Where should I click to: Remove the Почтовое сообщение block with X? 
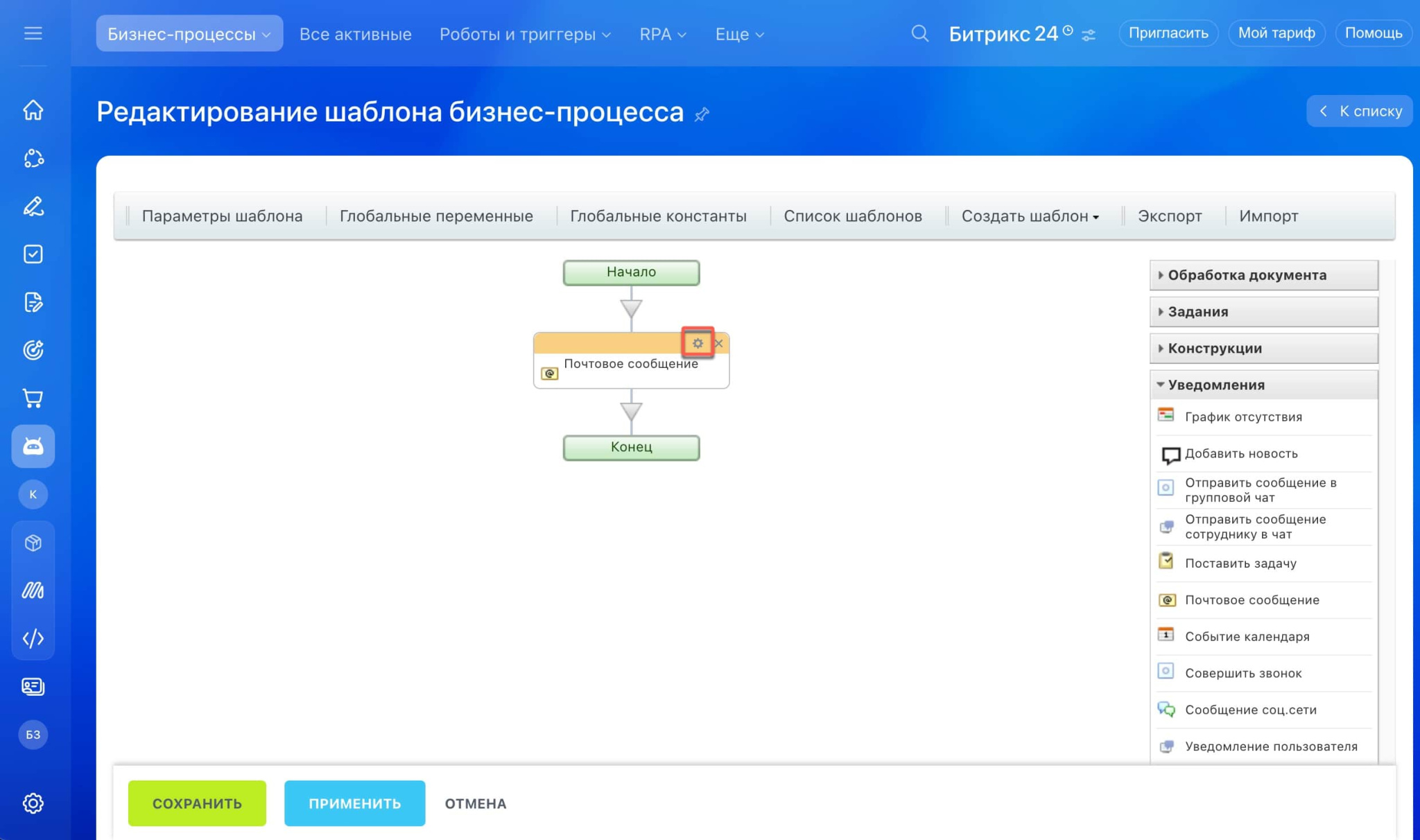point(719,343)
